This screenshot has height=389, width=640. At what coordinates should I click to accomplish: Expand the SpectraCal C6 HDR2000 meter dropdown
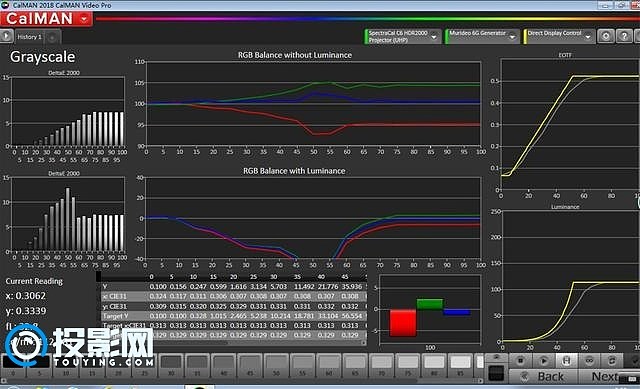[402, 36]
